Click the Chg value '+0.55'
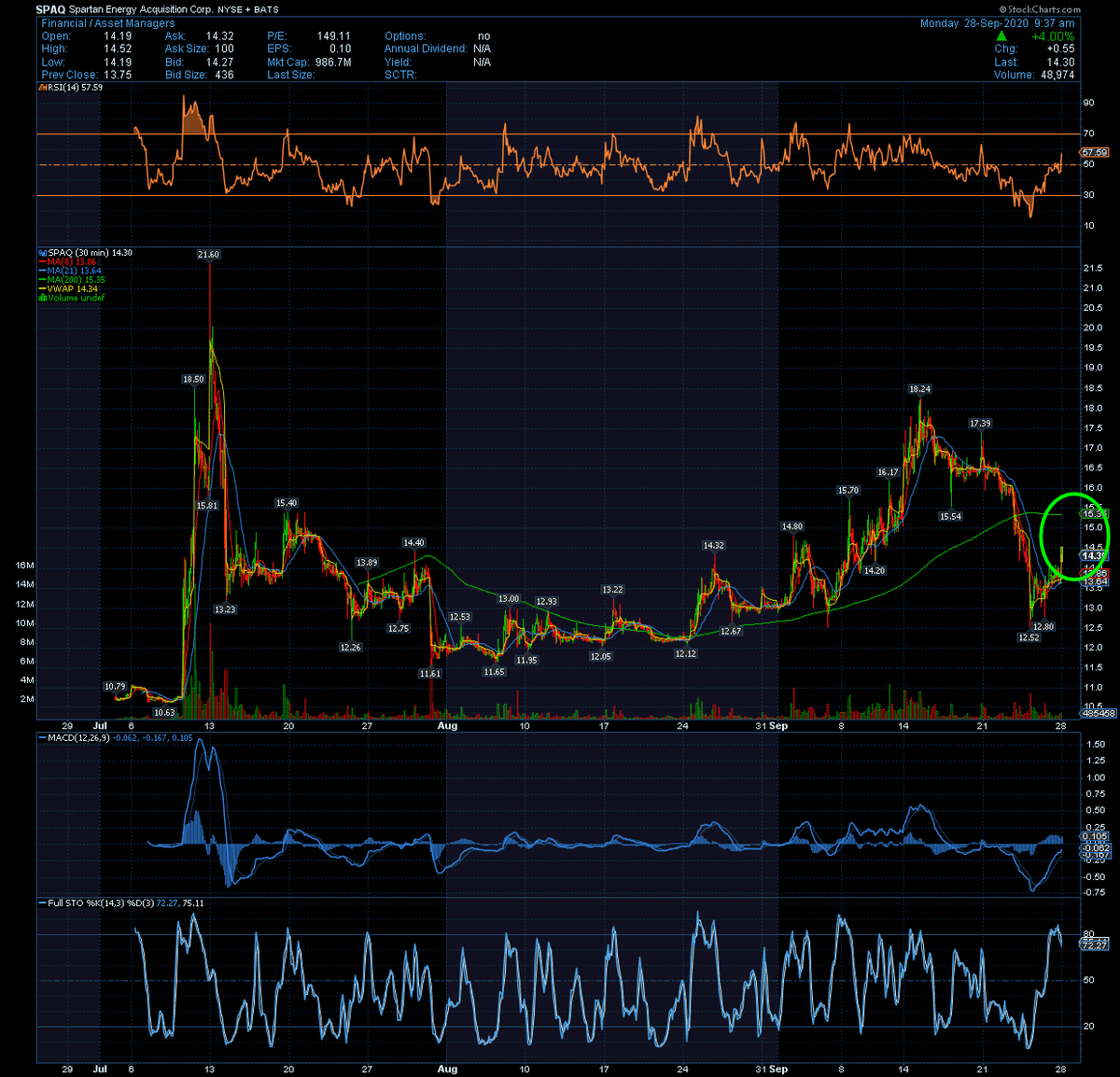 pos(1060,49)
